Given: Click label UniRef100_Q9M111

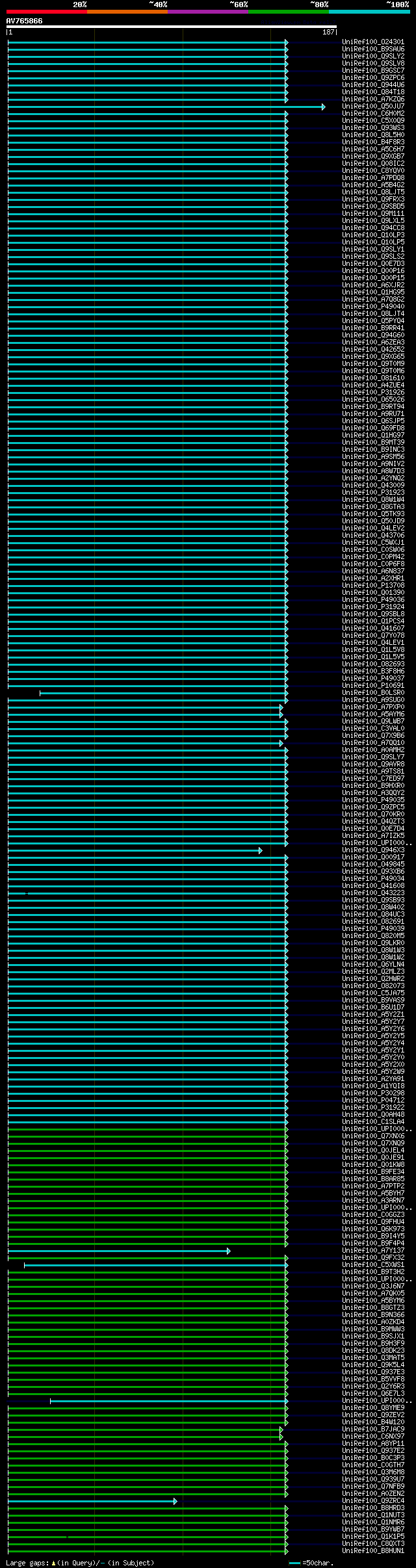Looking at the screenshot, I should tap(373, 213).
